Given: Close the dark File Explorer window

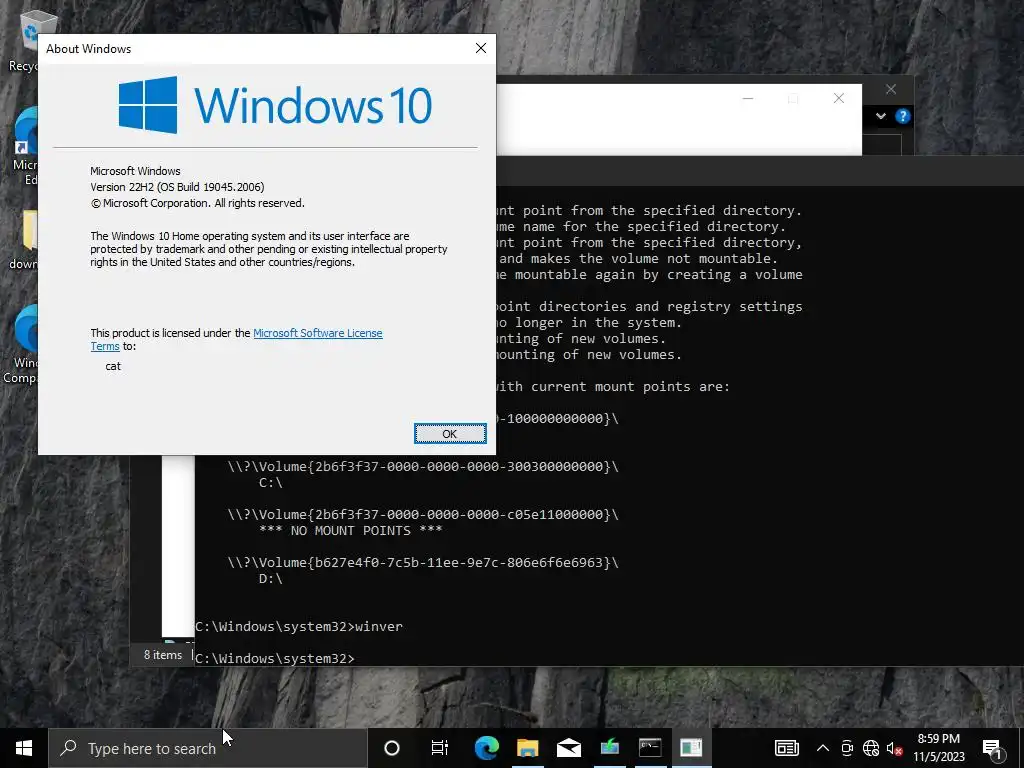Looking at the screenshot, I should [x=891, y=89].
